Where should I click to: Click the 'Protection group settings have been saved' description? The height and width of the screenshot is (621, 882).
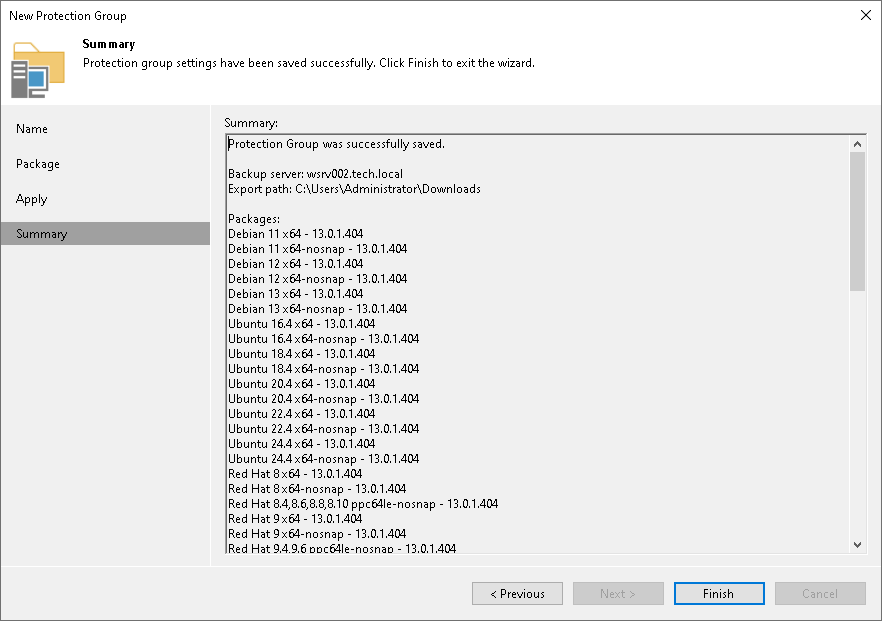[x=309, y=63]
